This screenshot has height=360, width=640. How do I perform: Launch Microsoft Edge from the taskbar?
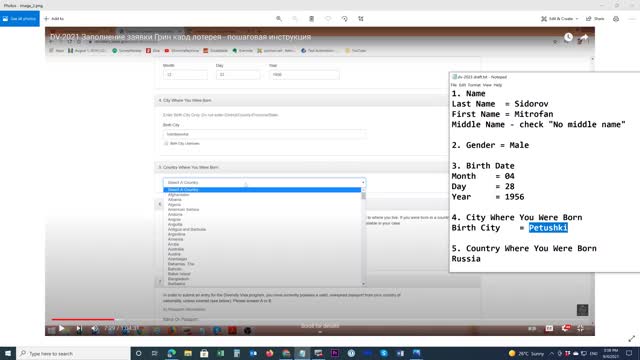tap(171, 353)
